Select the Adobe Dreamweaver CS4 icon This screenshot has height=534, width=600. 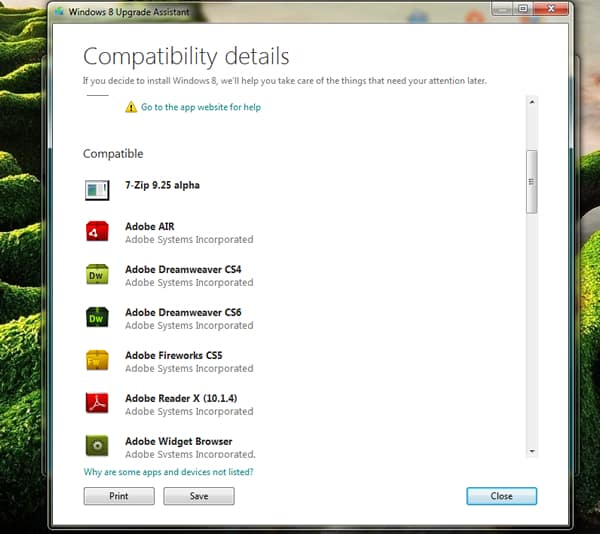(x=97, y=275)
